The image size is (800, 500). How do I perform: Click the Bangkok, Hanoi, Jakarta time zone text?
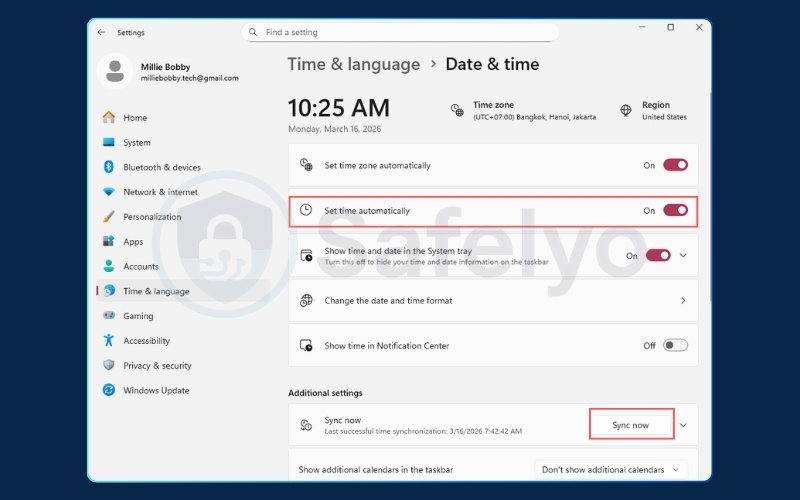[534, 117]
